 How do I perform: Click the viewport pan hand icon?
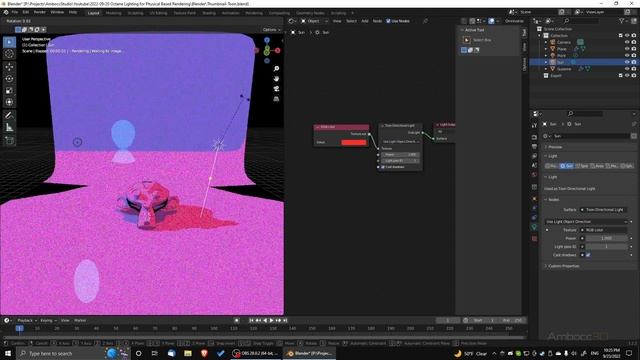coord(276,78)
